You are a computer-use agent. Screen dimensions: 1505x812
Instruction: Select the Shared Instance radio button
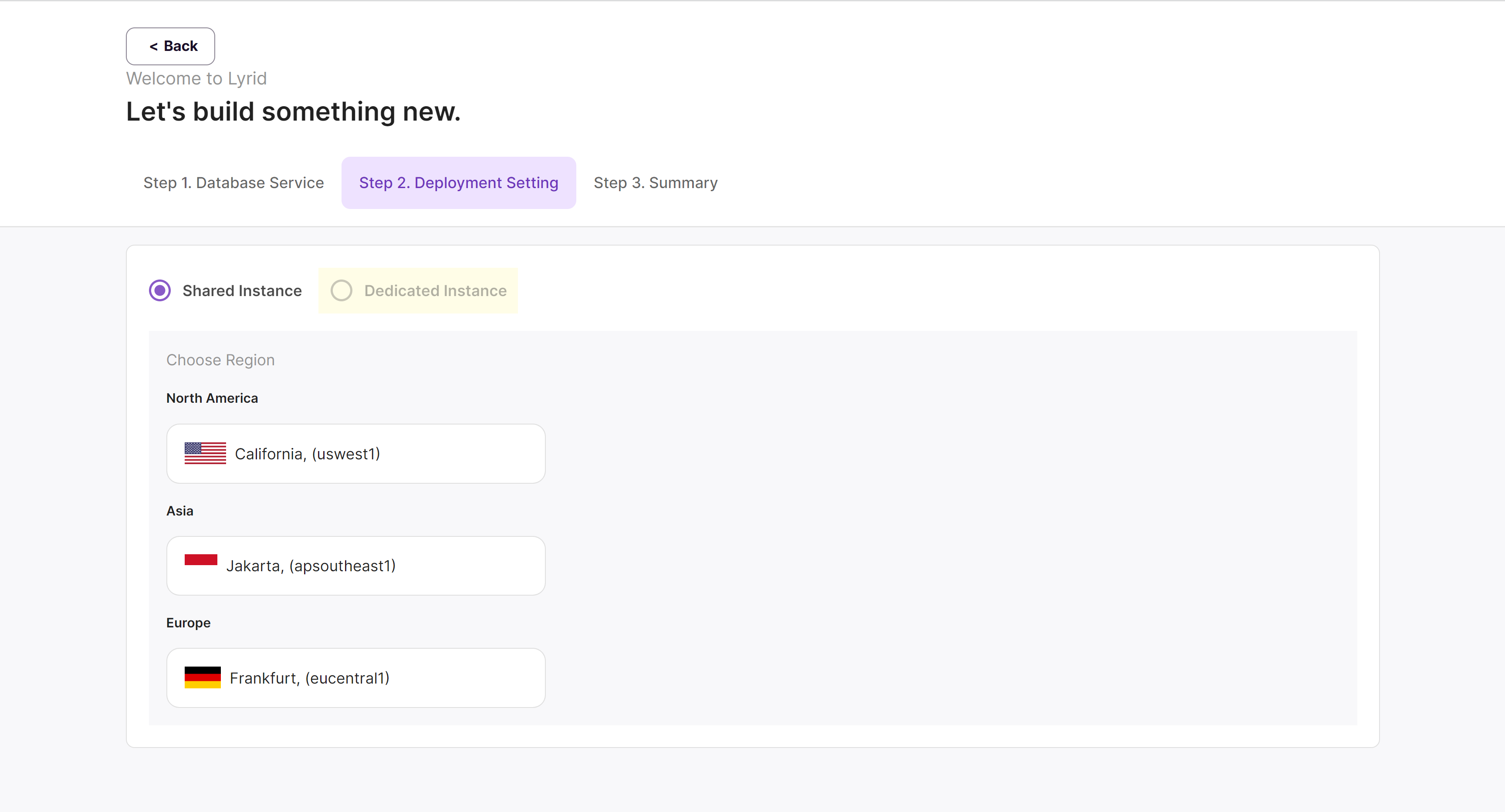click(x=159, y=290)
